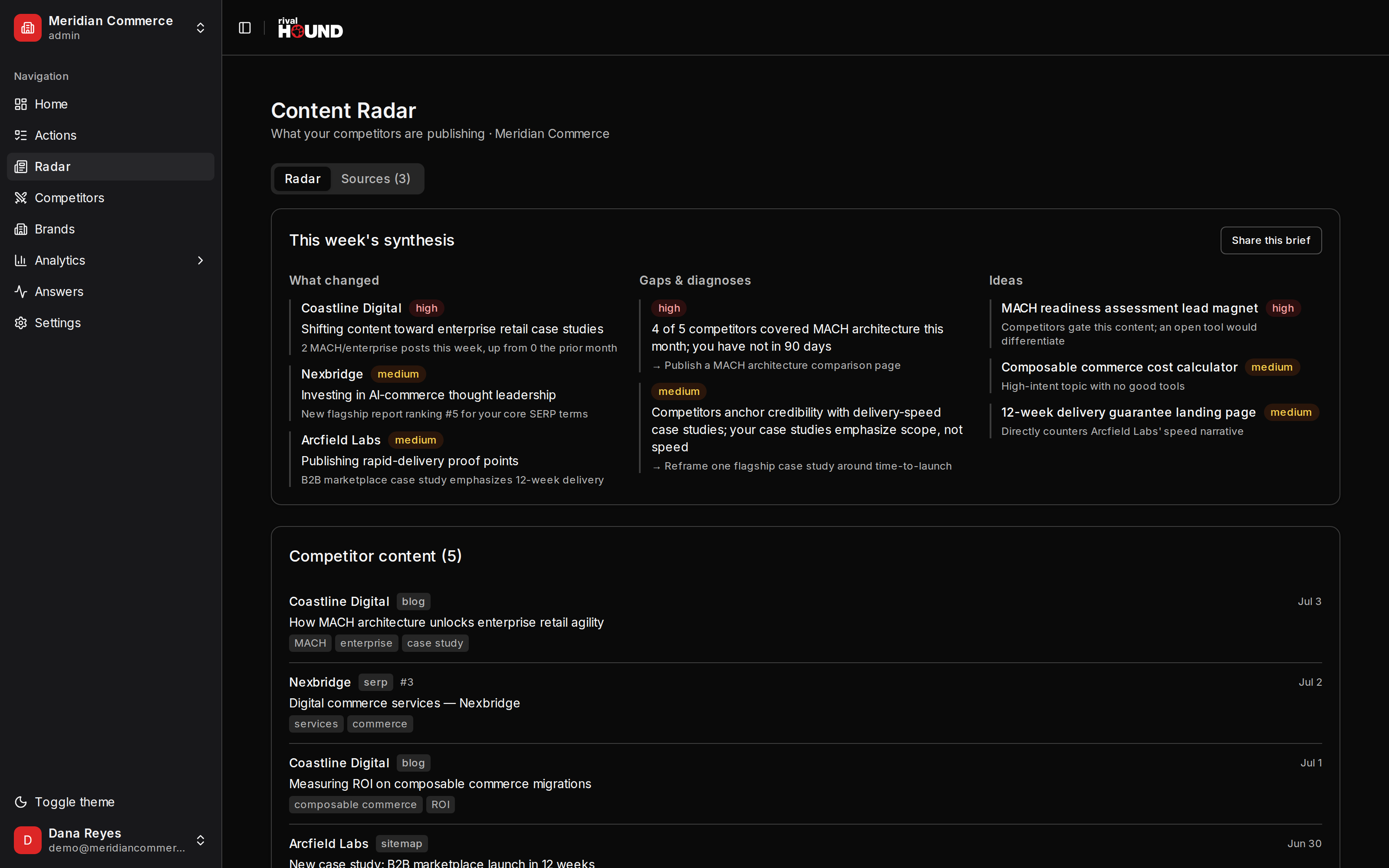
Task: Click the enterprise tag
Action: point(366,643)
